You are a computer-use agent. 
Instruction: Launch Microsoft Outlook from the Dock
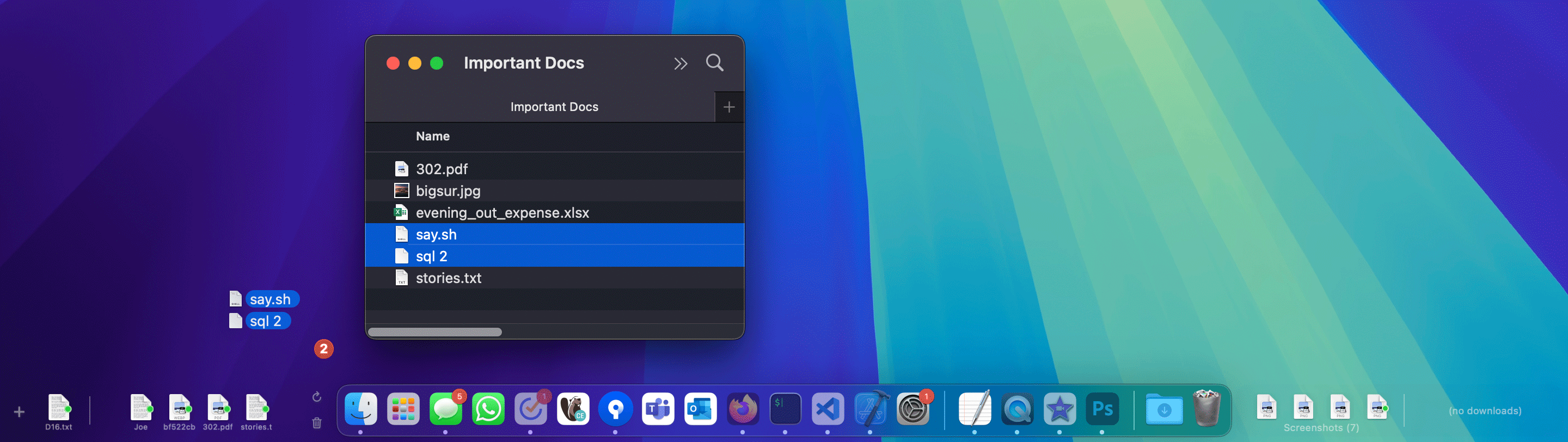(x=700, y=408)
